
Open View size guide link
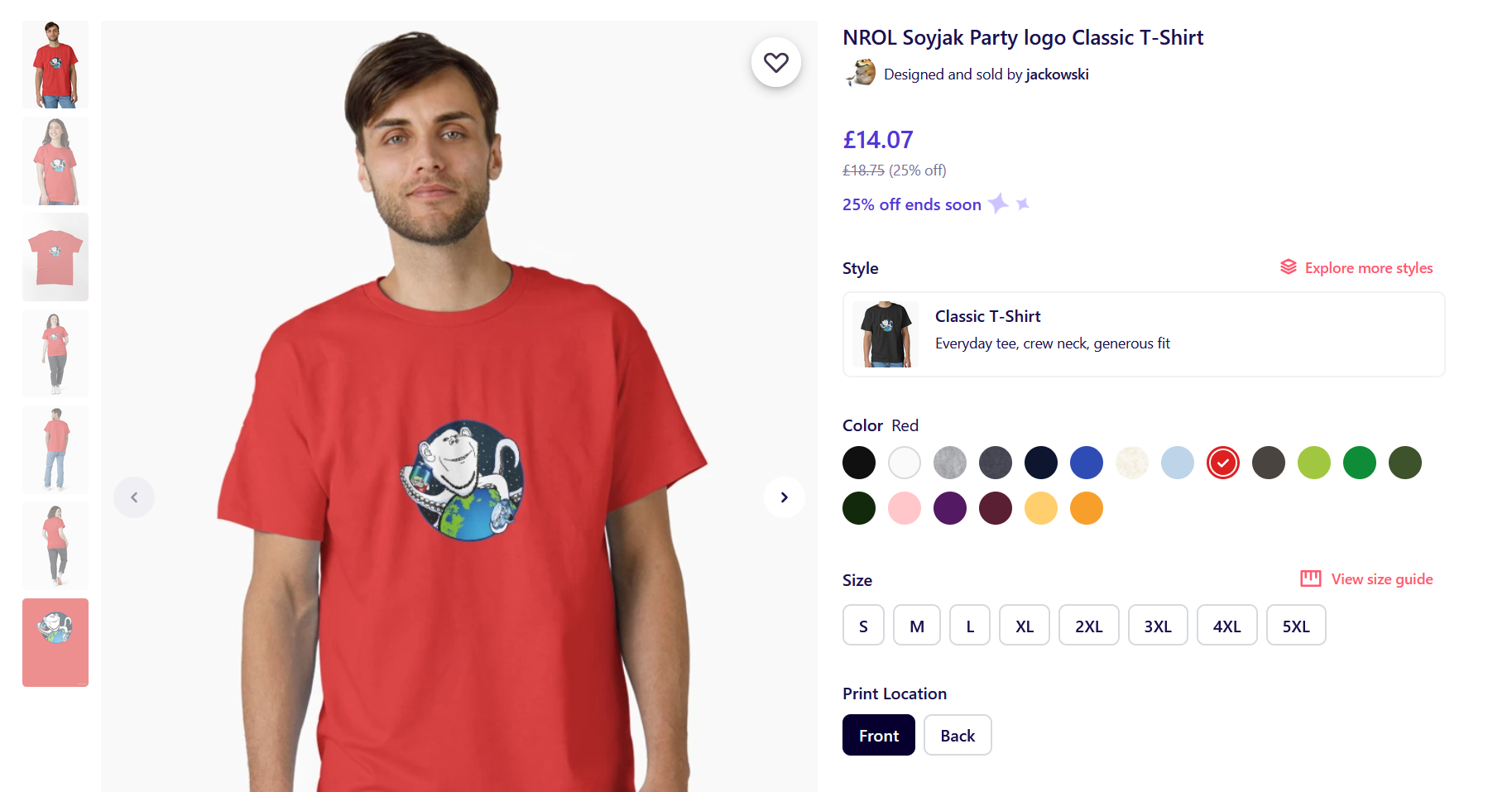(x=1381, y=579)
